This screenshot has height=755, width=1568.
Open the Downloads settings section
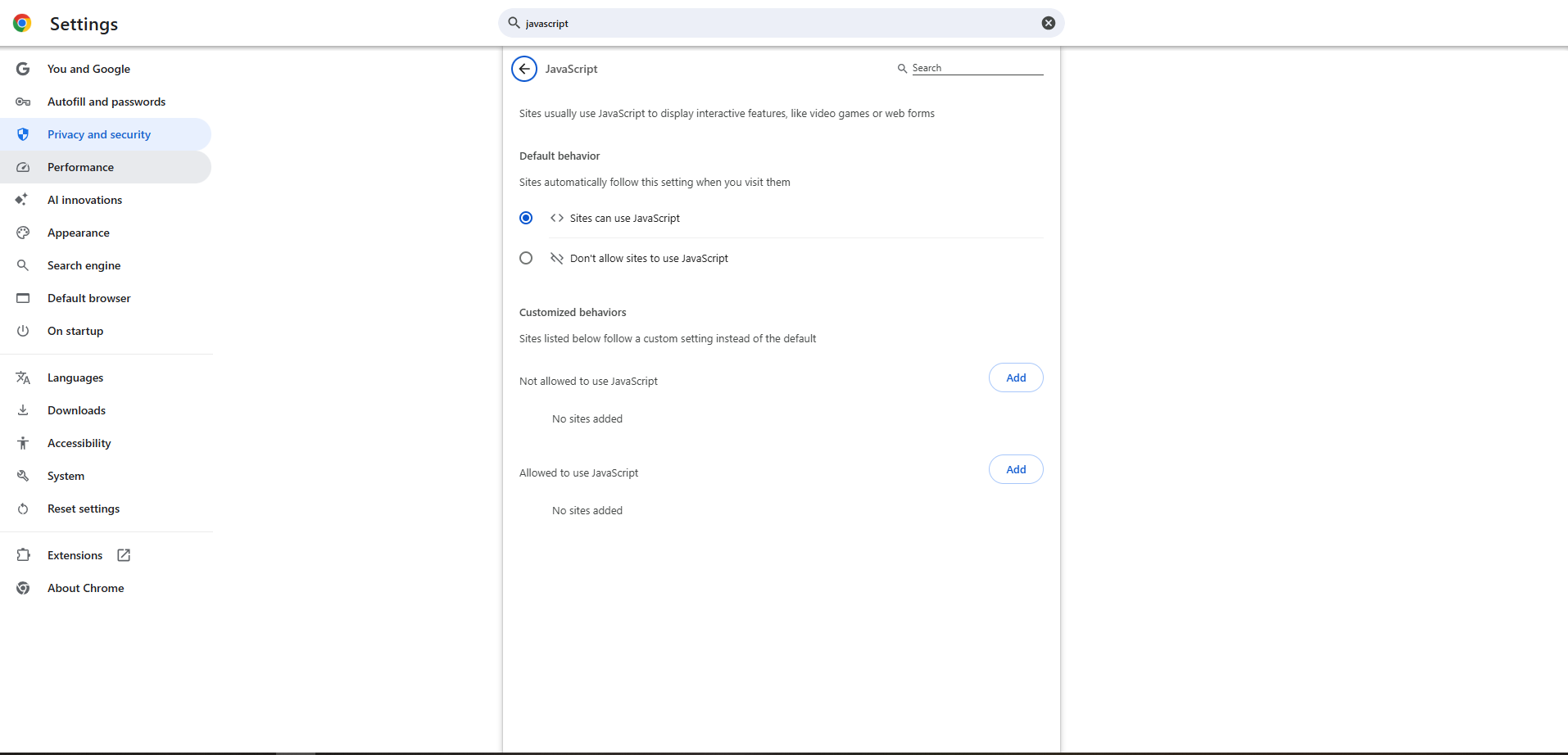pyautogui.click(x=76, y=409)
